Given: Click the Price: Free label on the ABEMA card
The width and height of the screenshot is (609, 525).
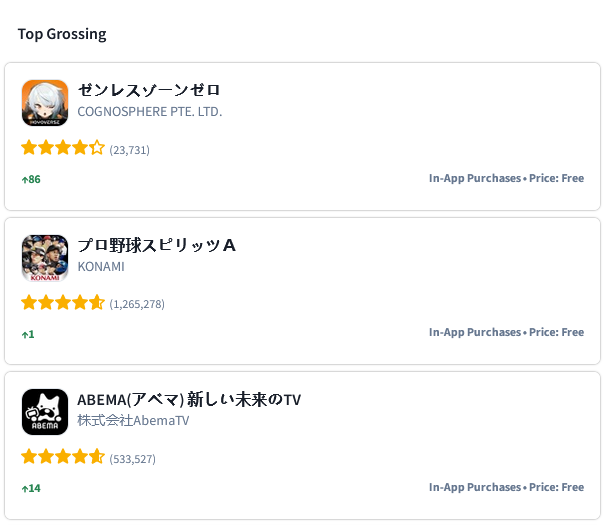Looking at the screenshot, I should coord(556,487).
